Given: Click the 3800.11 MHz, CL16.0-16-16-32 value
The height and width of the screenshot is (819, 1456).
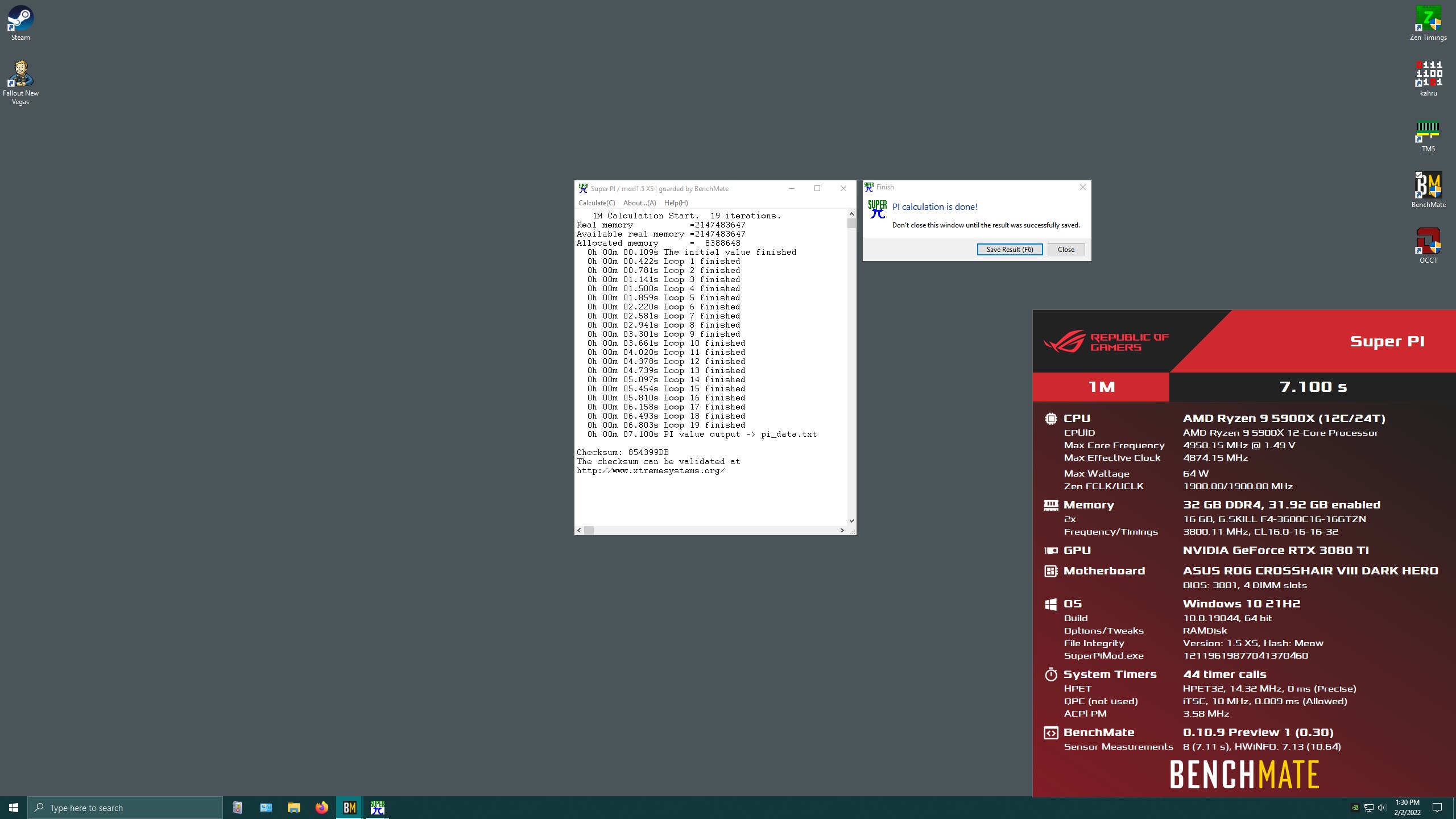Looking at the screenshot, I should (x=1260, y=532).
